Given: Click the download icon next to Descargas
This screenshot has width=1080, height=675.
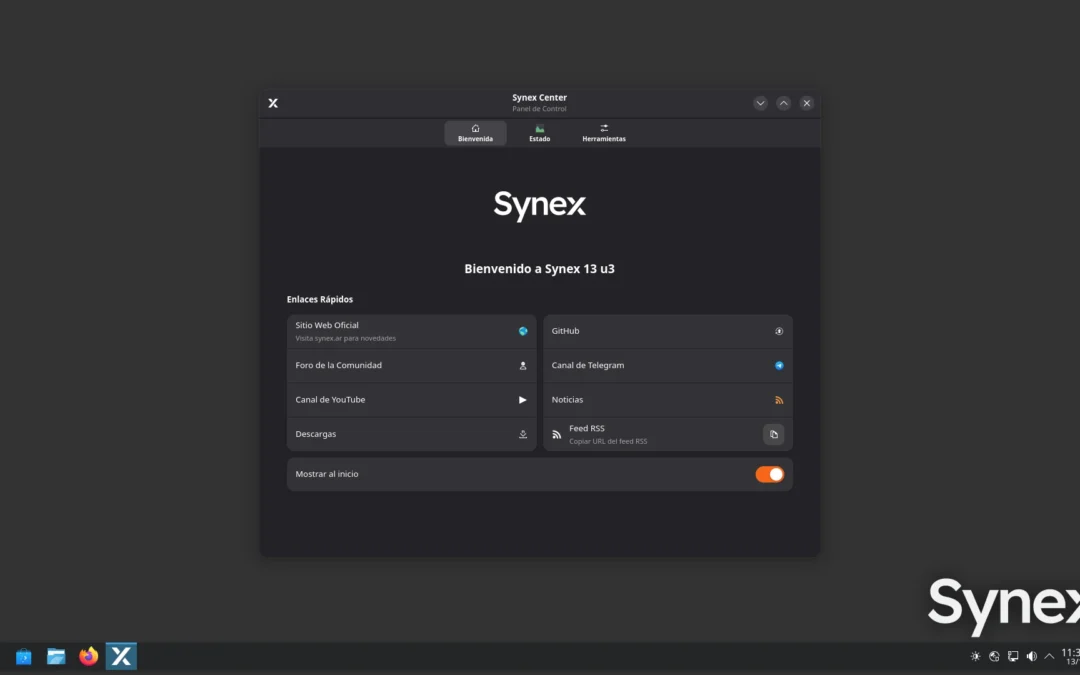Looking at the screenshot, I should pyautogui.click(x=522, y=434).
